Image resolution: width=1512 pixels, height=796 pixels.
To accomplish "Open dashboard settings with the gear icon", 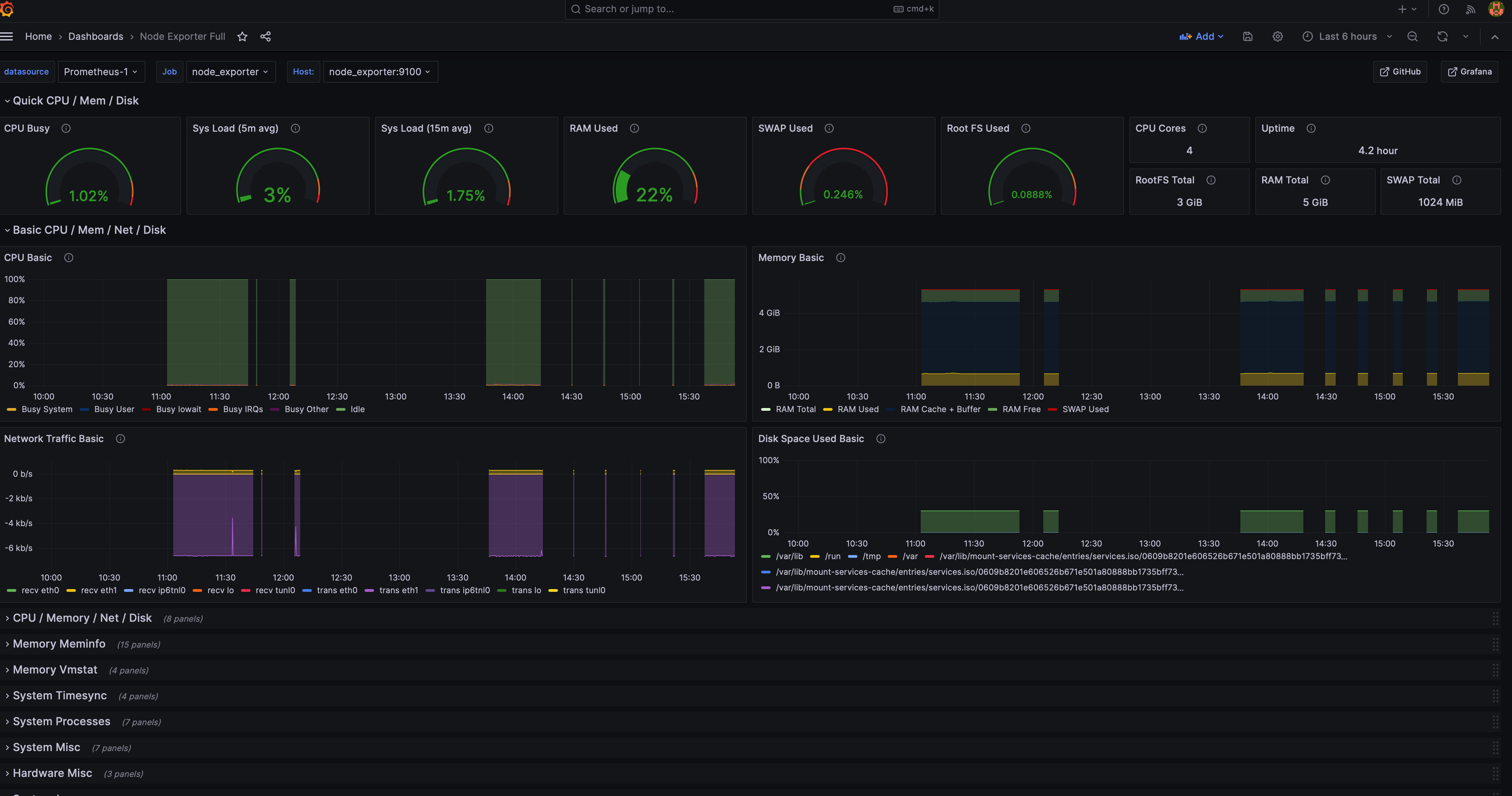I will [1277, 36].
